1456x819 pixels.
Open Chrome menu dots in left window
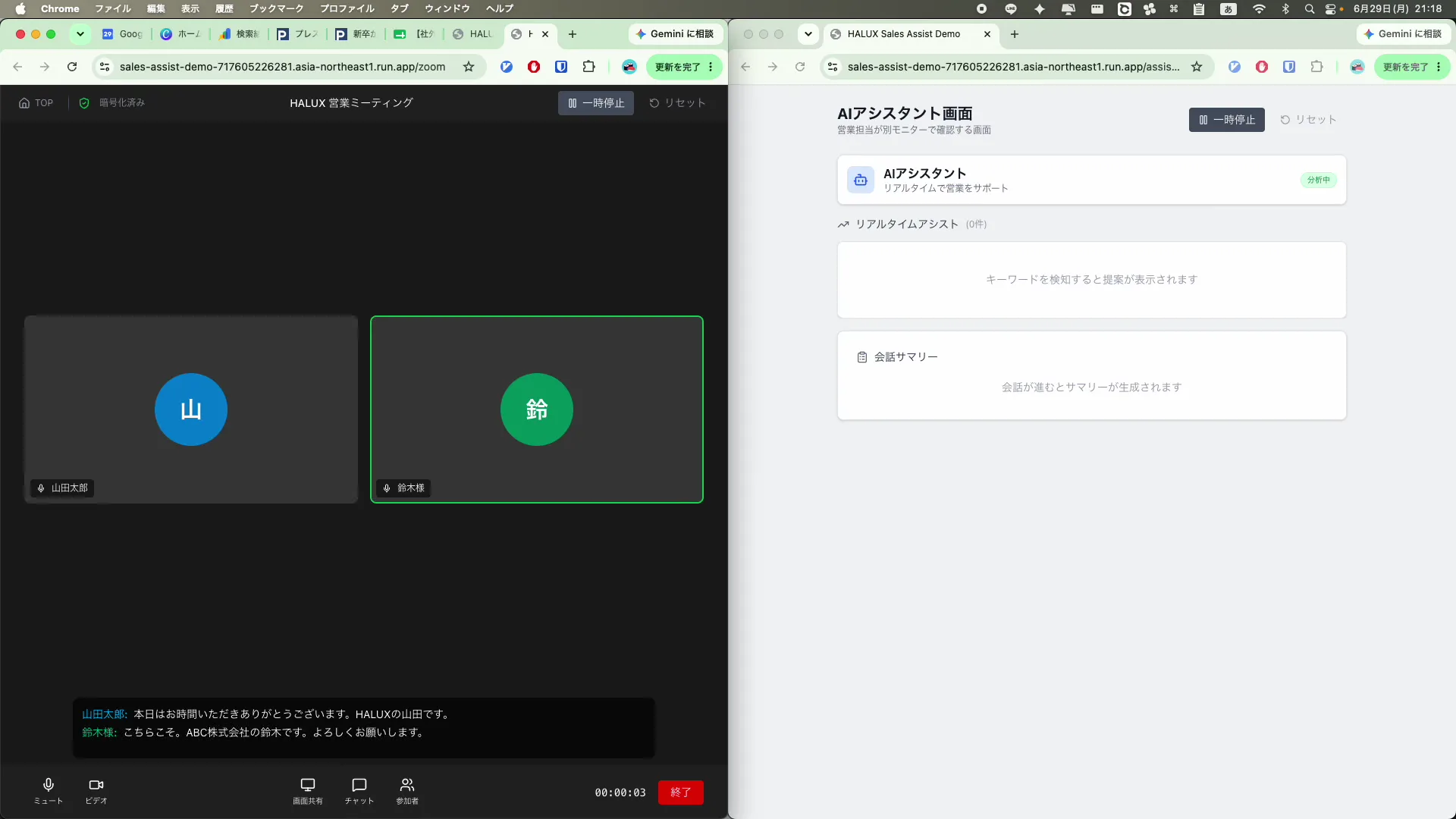point(711,67)
